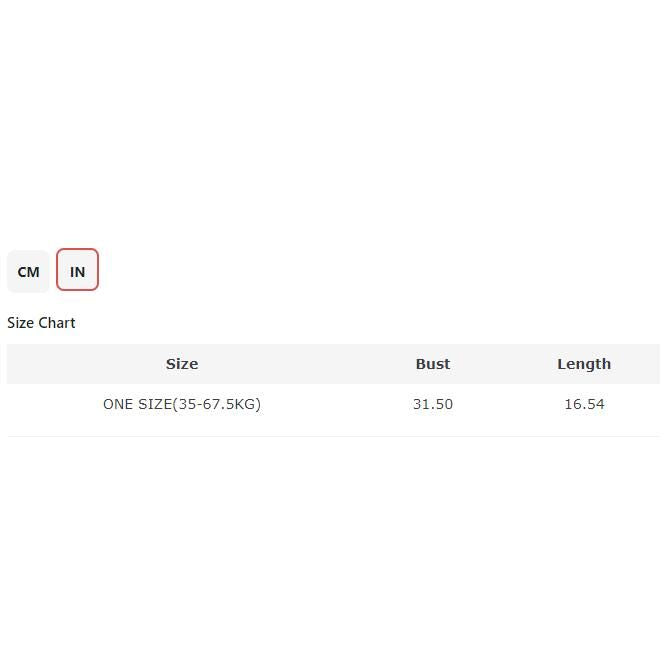Click the Bust column header

pyautogui.click(x=433, y=364)
